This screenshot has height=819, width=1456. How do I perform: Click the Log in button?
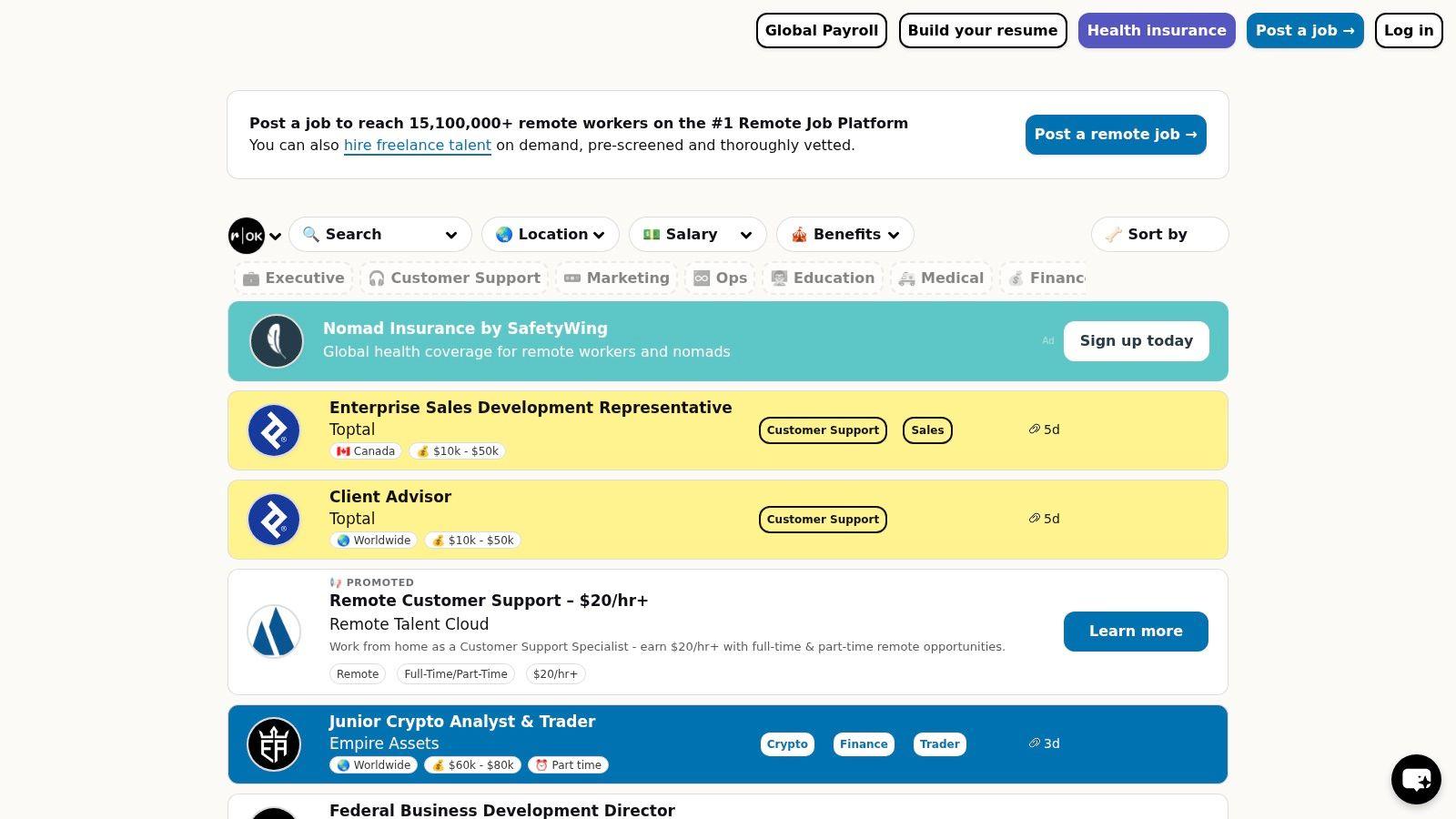(x=1409, y=31)
